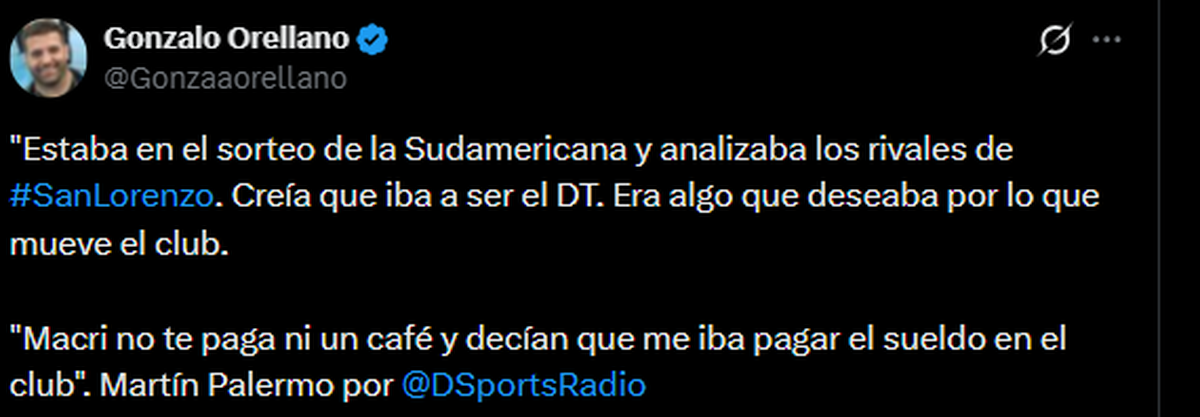The image size is (1200, 417).
Task: Click the word "Sudamericana" in the tweet
Action: [518, 151]
